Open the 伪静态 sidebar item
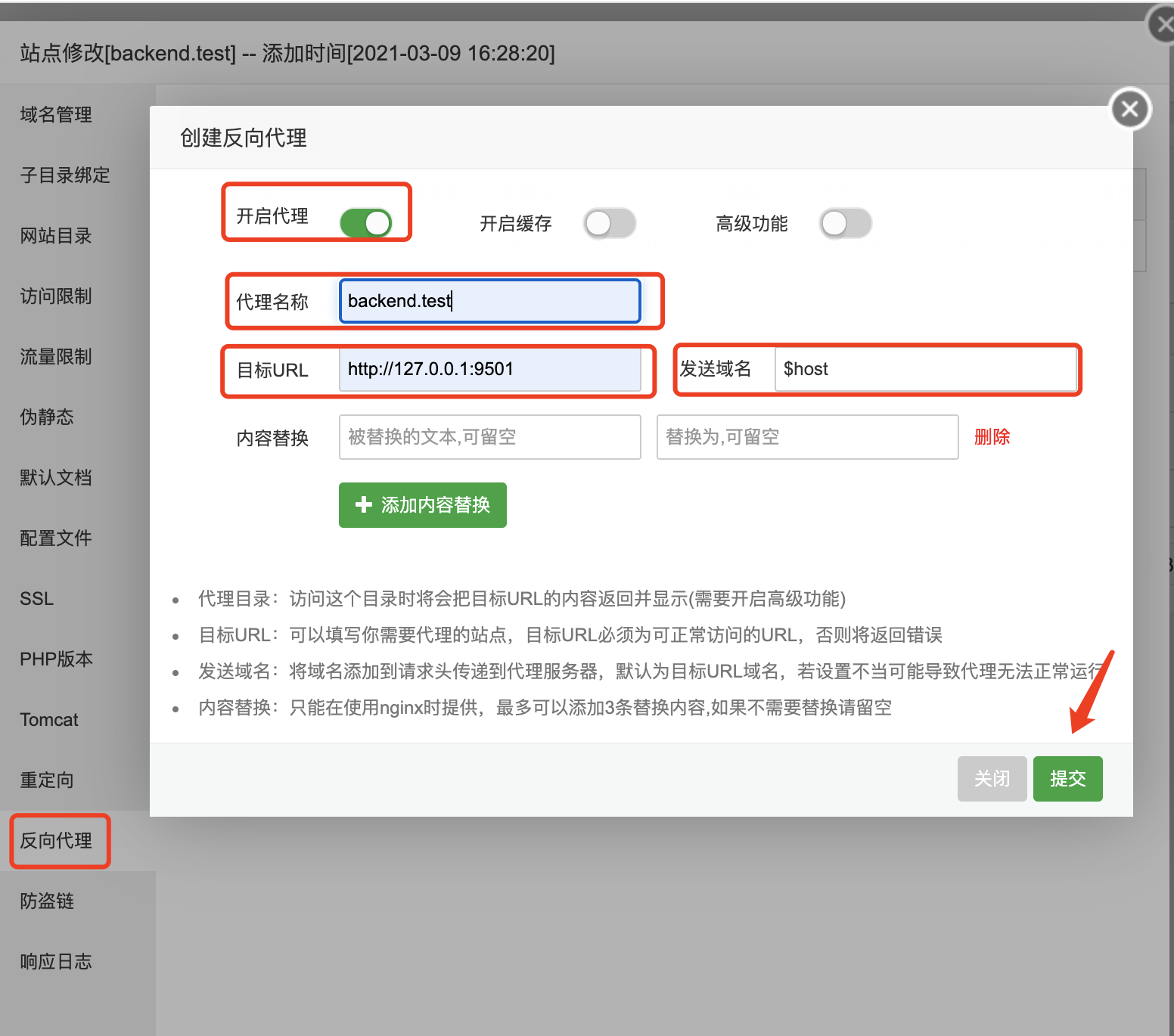Viewport: 1174px width, 1036px height. (x=47, y=417)
